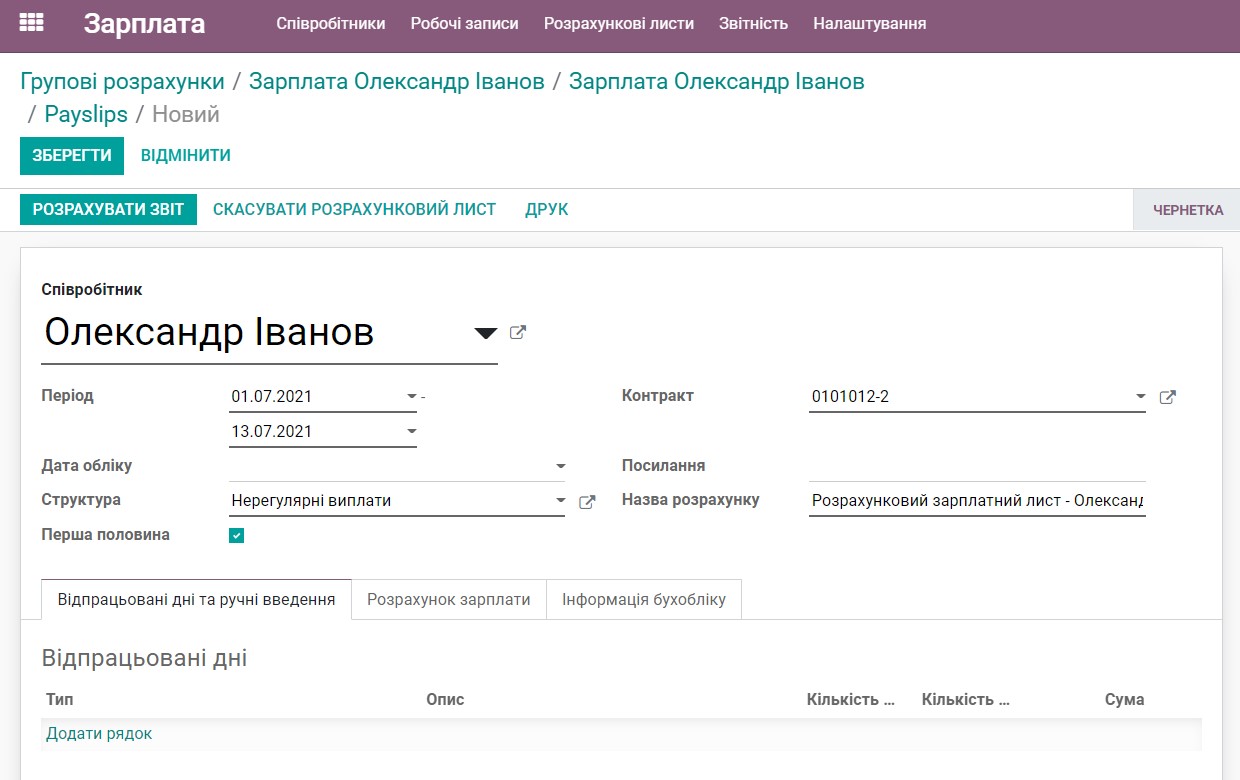Open contract 0101012-2 via external link icon
Image resolution: width=1240 pixels, height=780 pixels.
pos(1168,396)
